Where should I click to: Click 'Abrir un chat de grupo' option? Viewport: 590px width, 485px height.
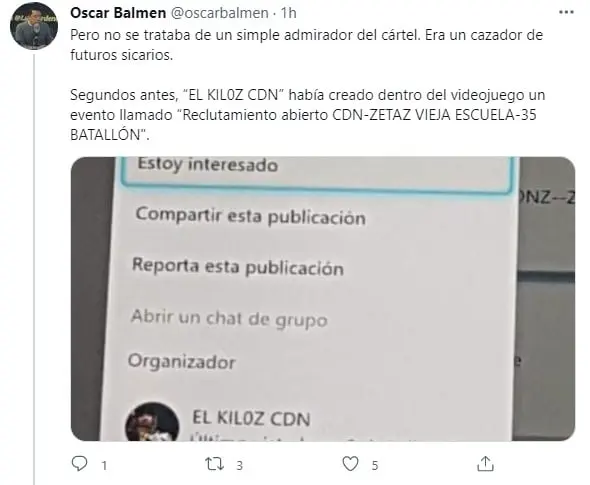pyautogui.click(x=229, y=318)
